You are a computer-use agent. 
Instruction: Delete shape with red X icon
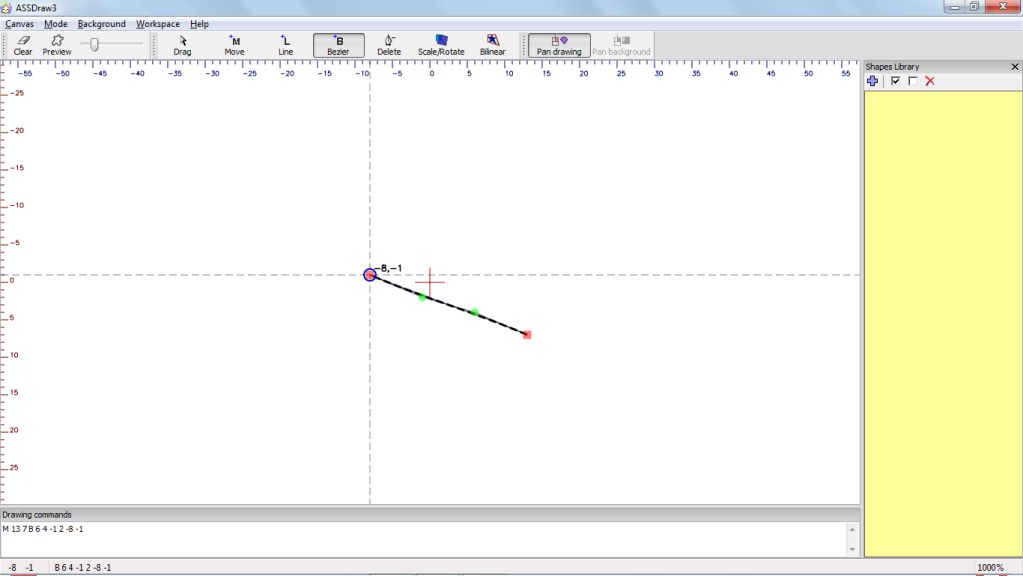pos(930,81)
